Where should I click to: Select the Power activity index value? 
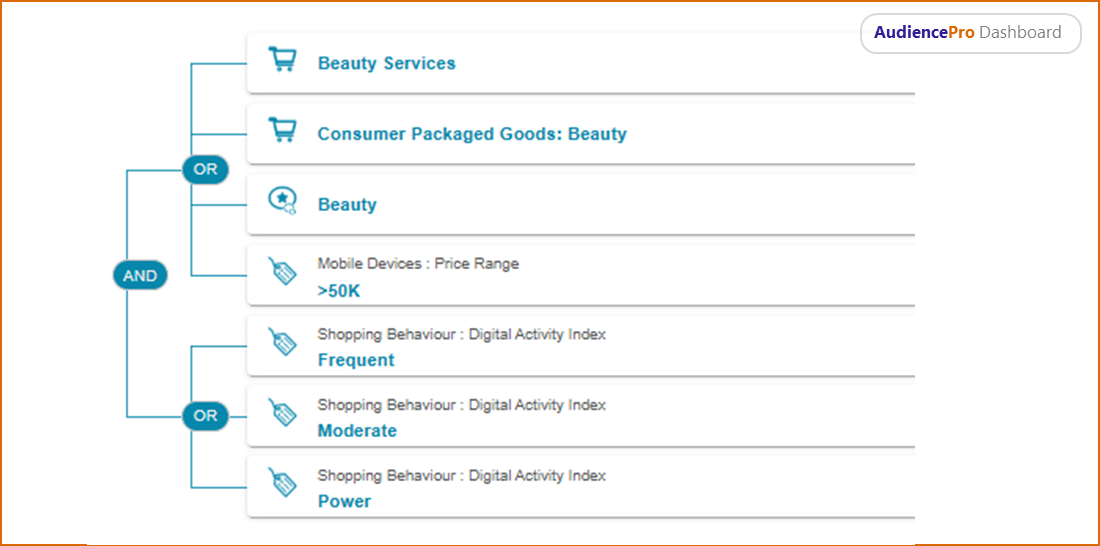(x=344, y=501)
